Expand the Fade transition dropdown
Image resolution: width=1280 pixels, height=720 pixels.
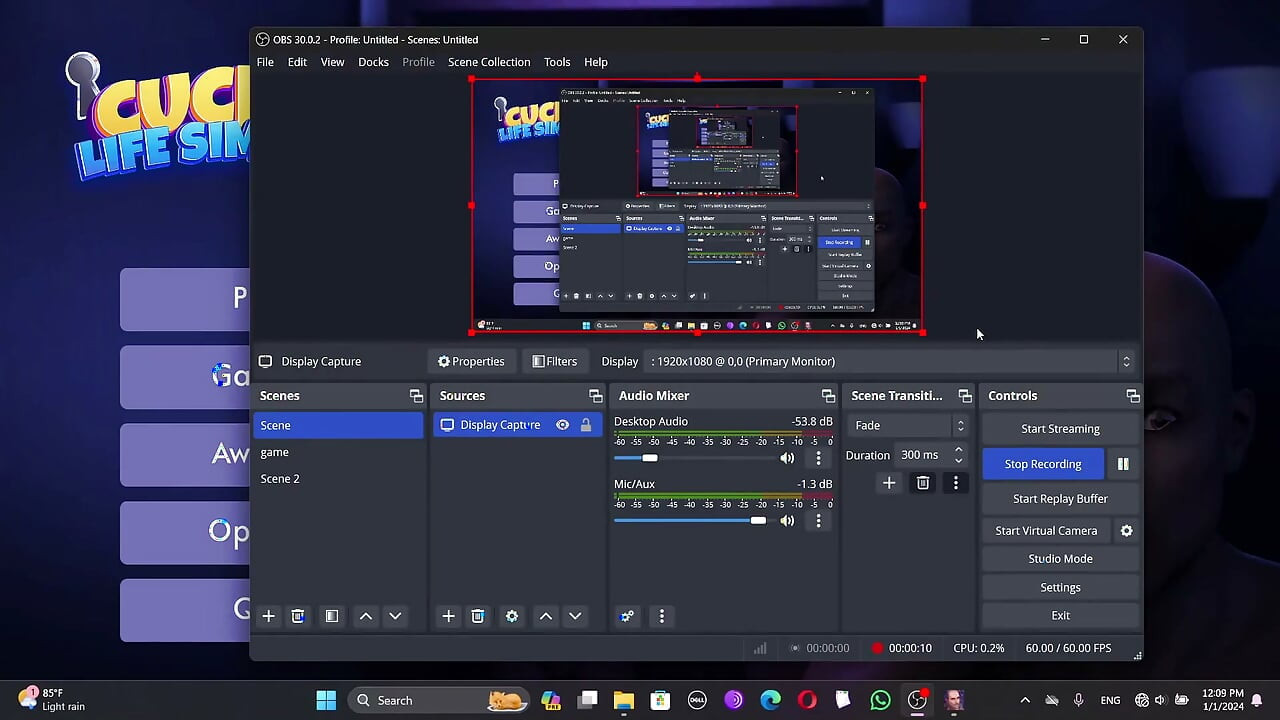909,425
